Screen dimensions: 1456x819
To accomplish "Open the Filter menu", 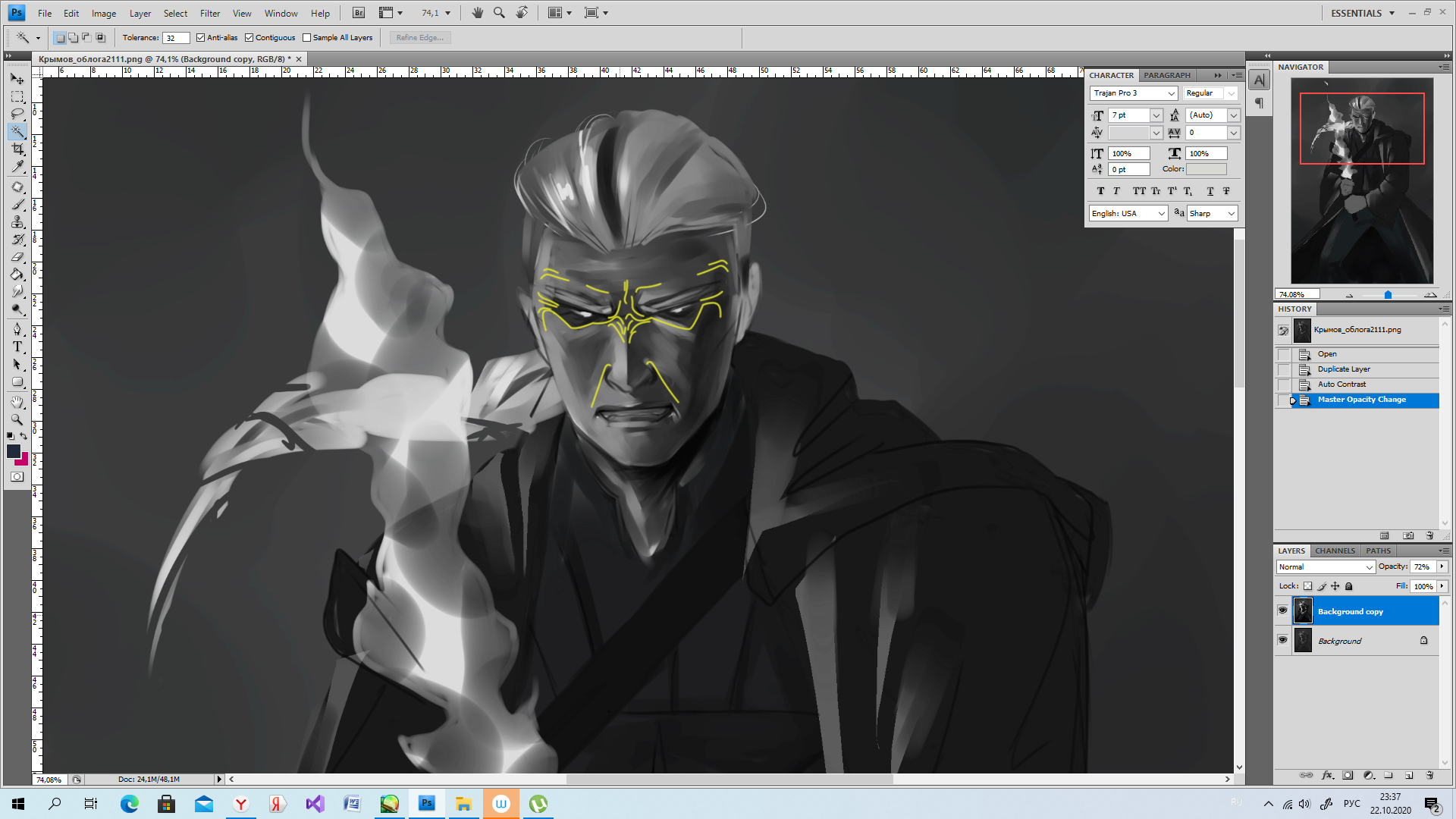I will 209,13.
